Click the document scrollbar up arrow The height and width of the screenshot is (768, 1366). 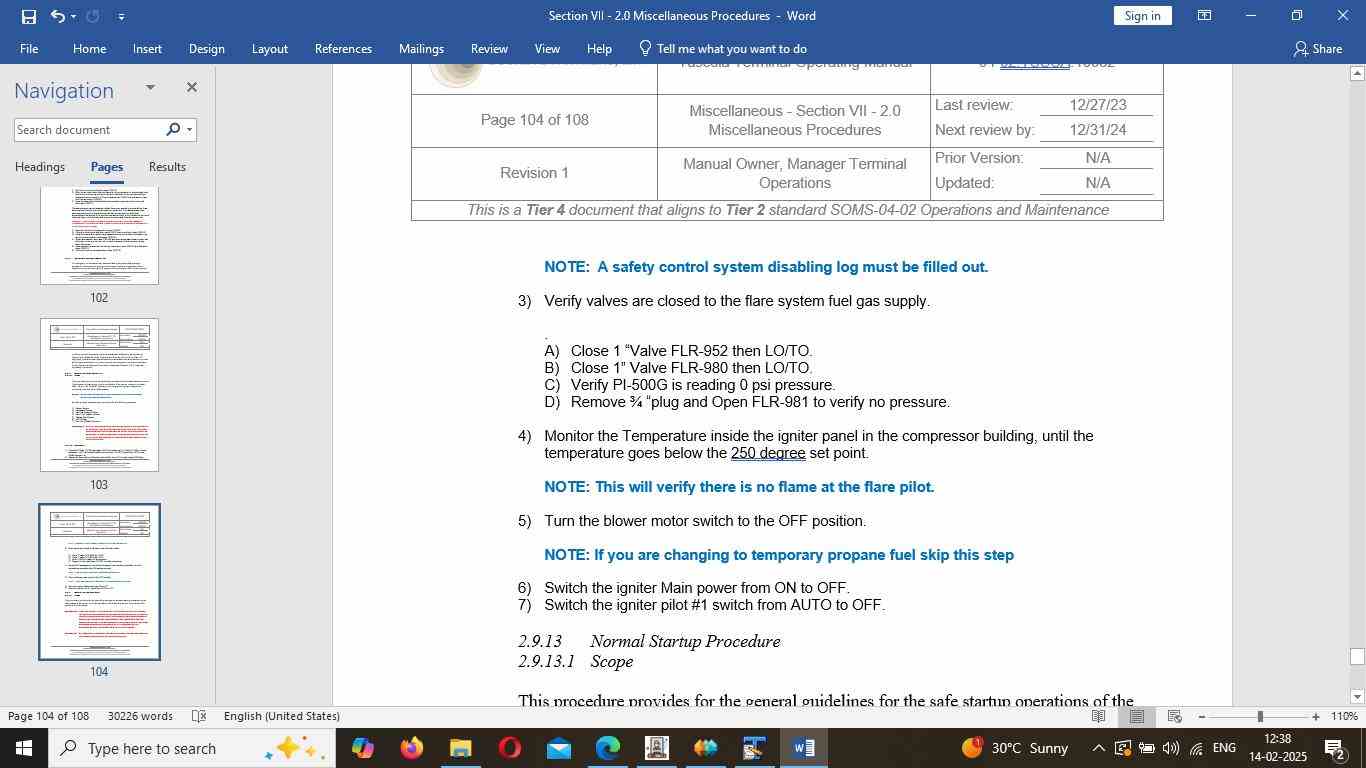click(x=1357, y=73)
